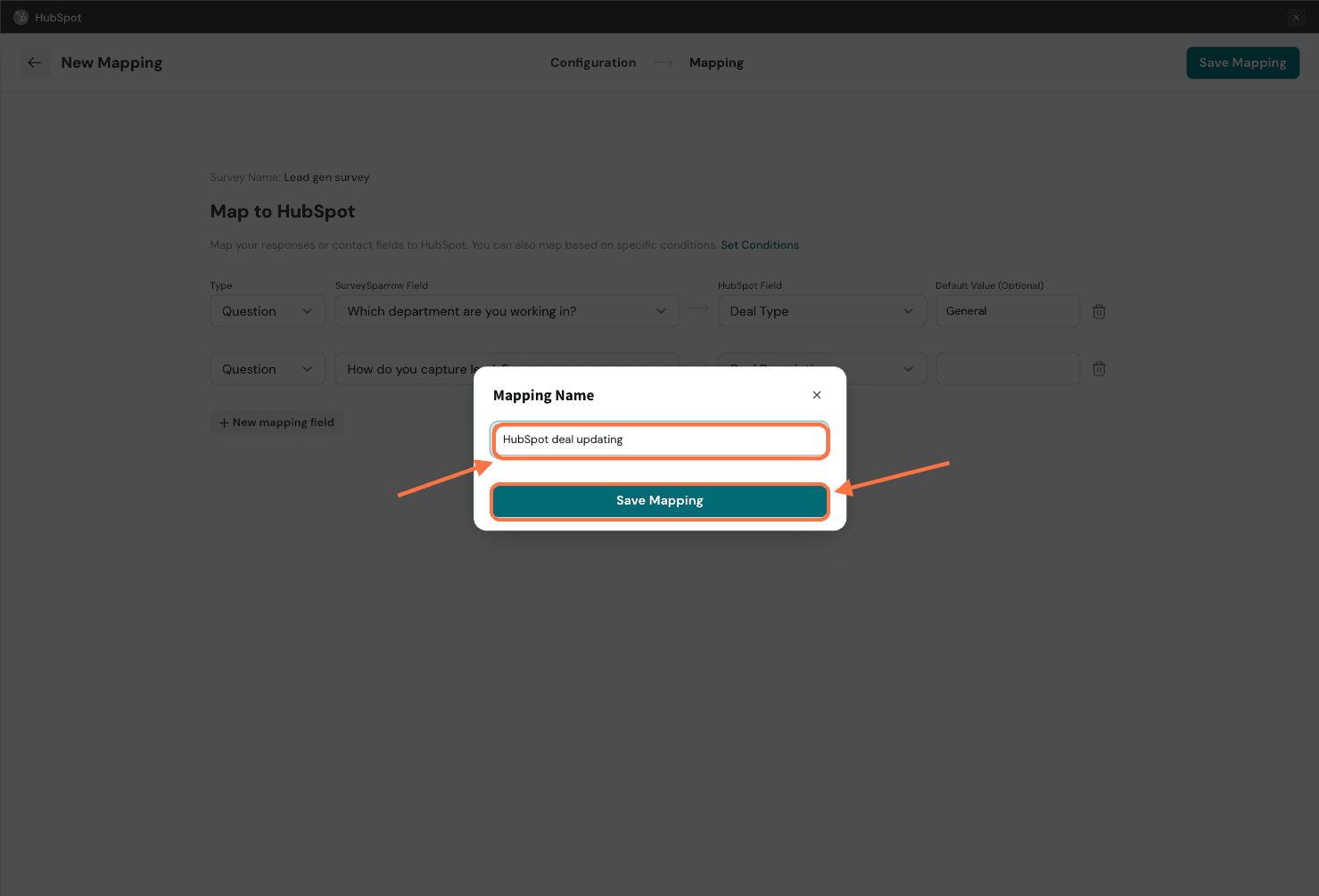The width and height of the screenshot is (1319, 896).
Task: Click the HubSpot logo icon in header
Action: point(21,17)
